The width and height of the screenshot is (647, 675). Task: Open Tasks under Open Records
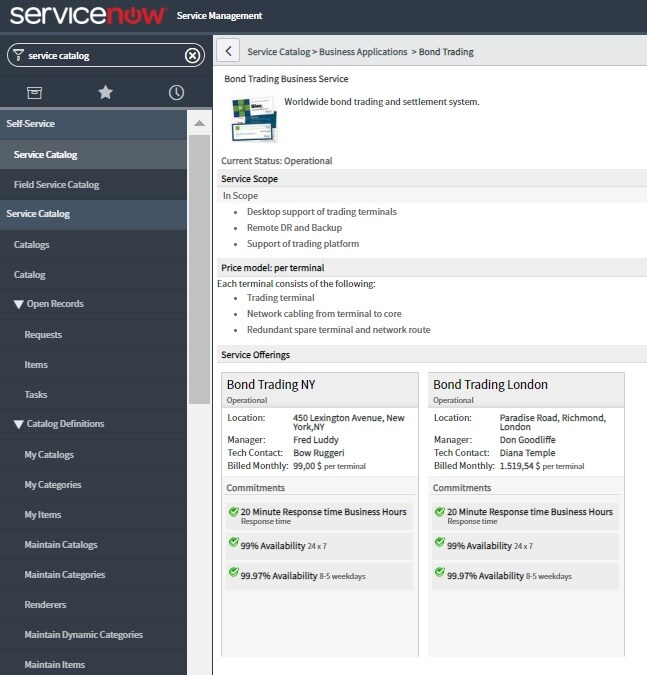[93, 394]
